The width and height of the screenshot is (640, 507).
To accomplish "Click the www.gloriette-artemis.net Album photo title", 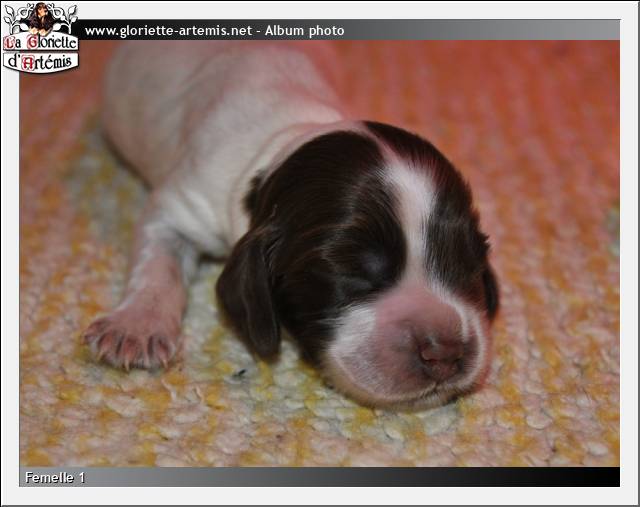I will 214,31.
